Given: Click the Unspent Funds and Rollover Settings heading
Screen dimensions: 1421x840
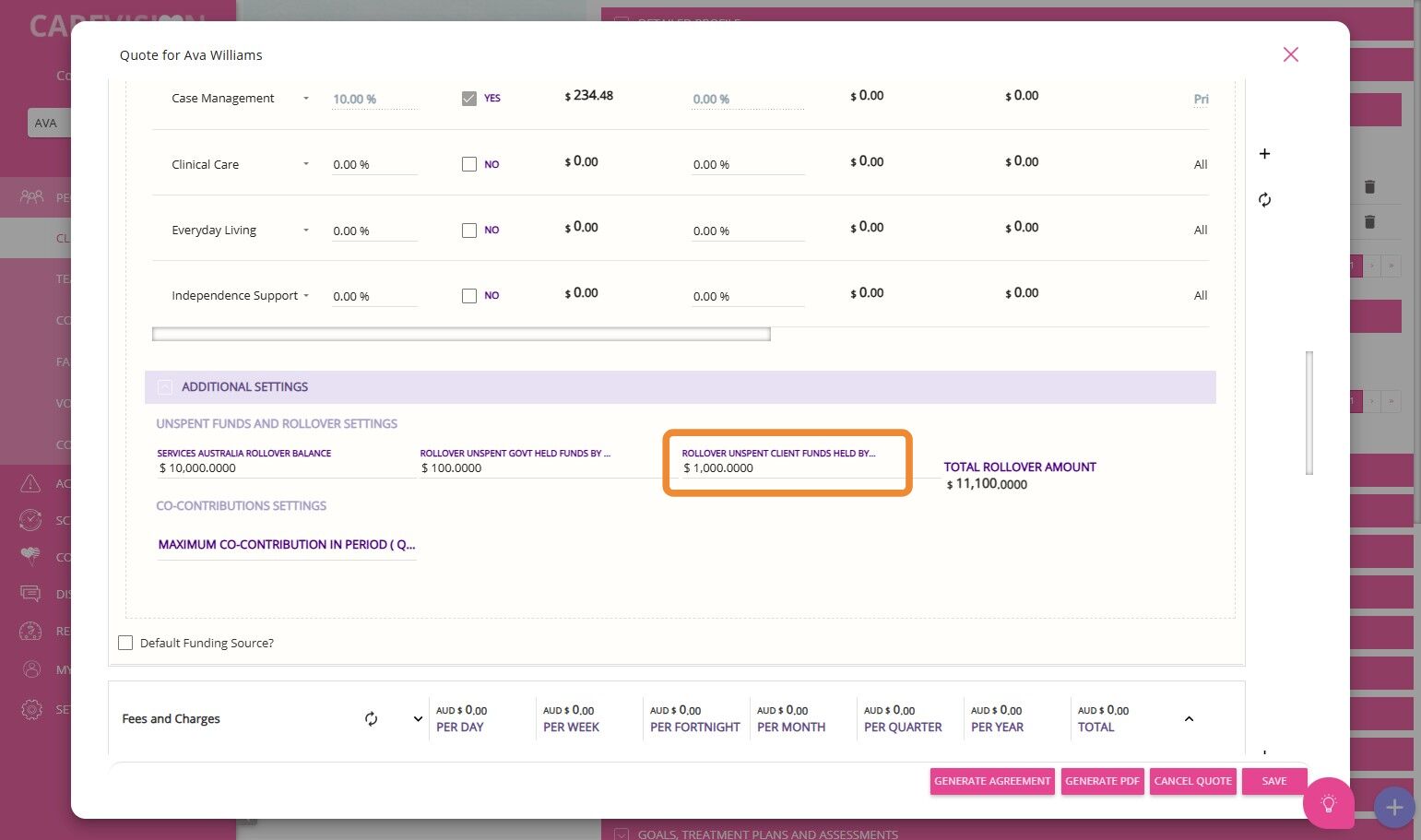Looking at the screenshot, I should click(277, 424).
